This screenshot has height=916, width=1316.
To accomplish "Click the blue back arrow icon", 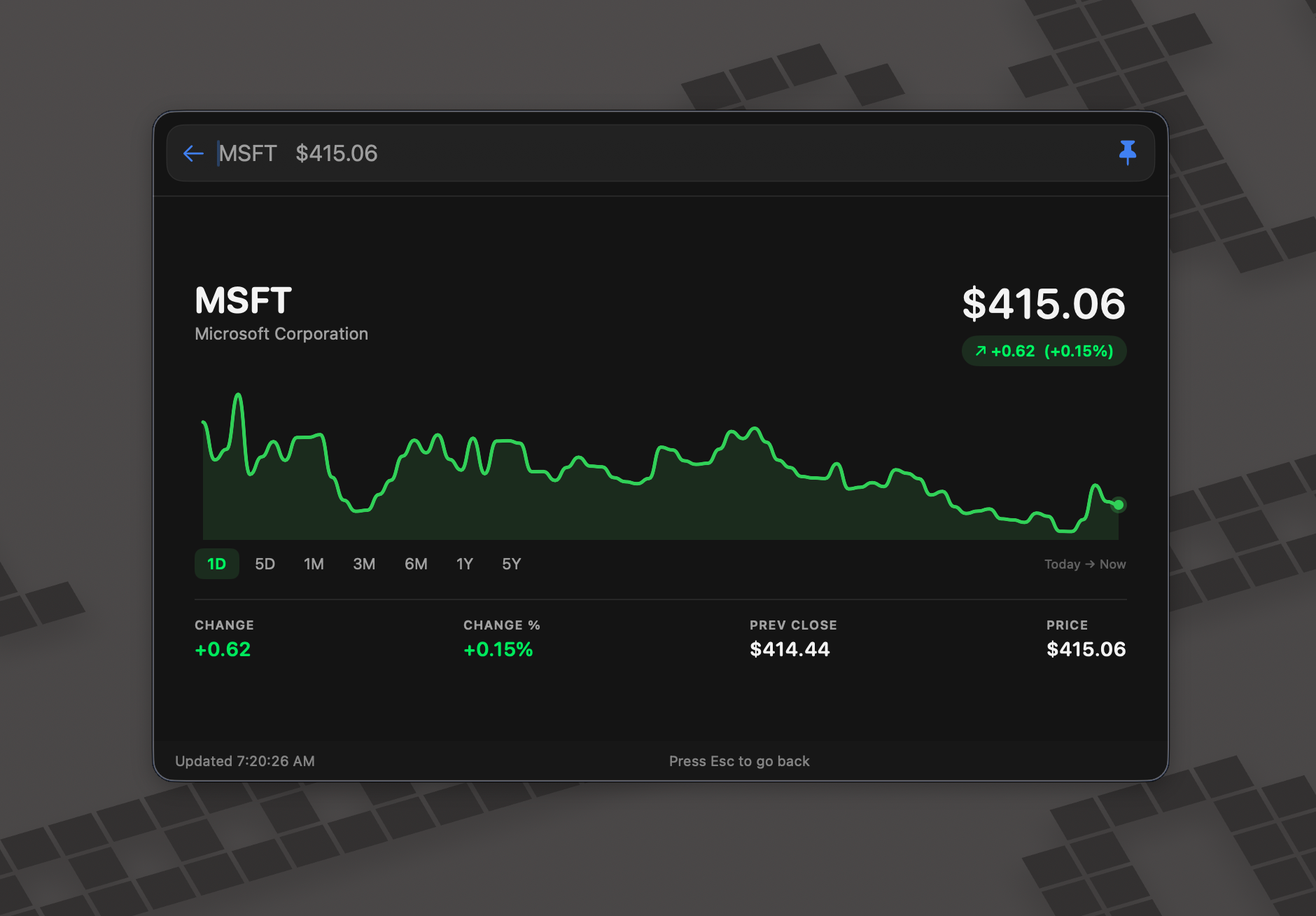I will [x=193, y=153].
